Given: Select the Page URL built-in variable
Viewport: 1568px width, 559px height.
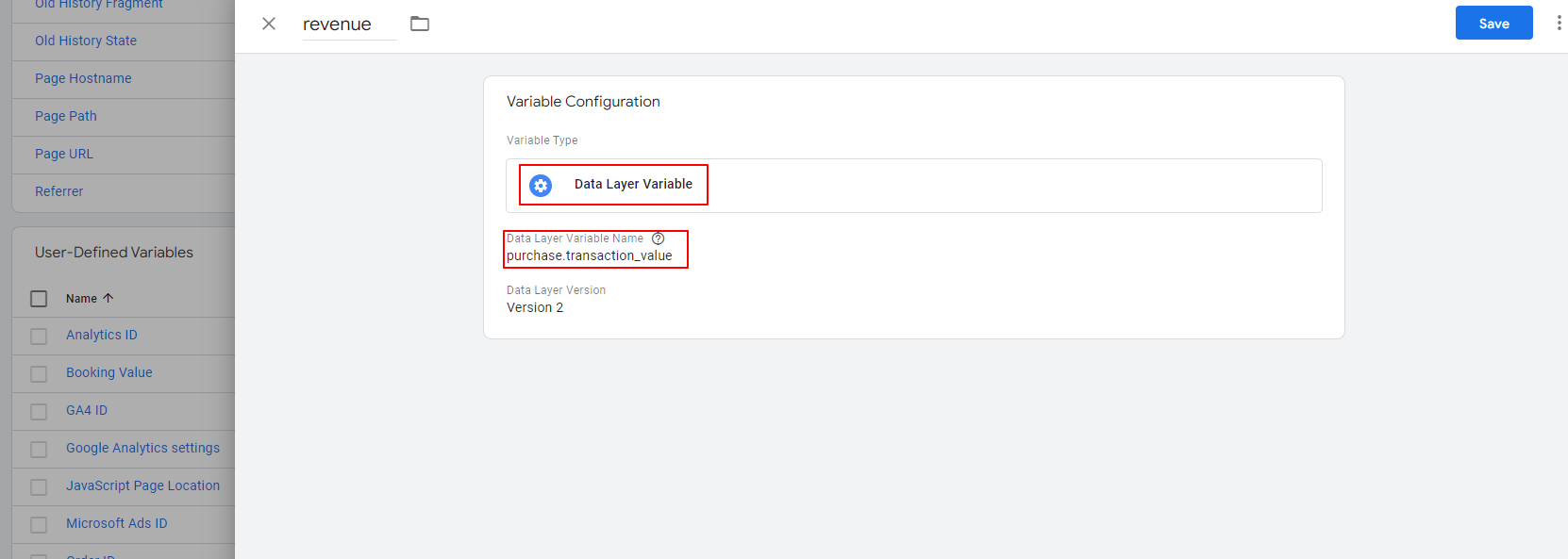Looking at the screenshot, I should pos(64,154).
